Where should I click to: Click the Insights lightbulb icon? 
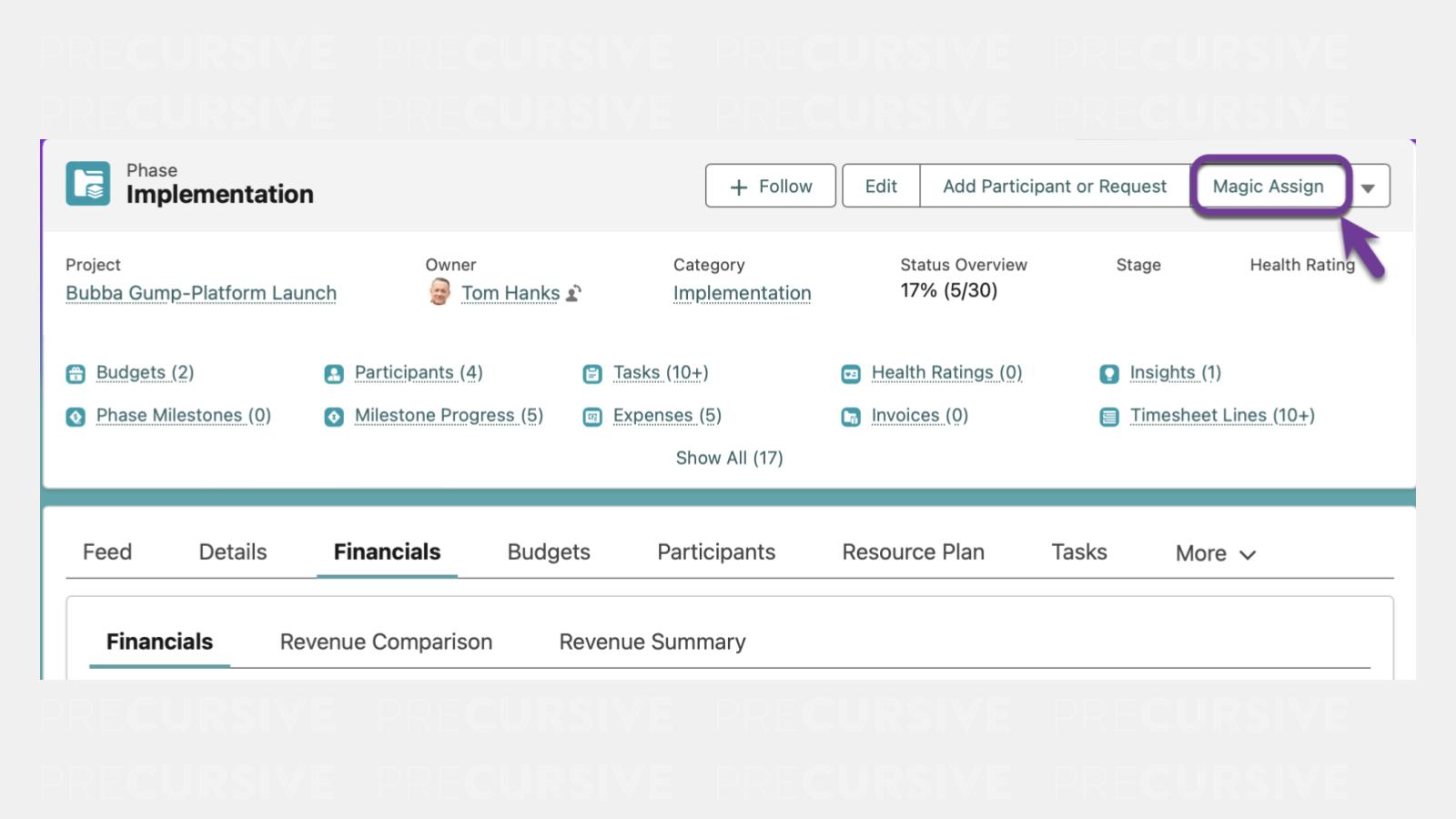coord(1108,374)
